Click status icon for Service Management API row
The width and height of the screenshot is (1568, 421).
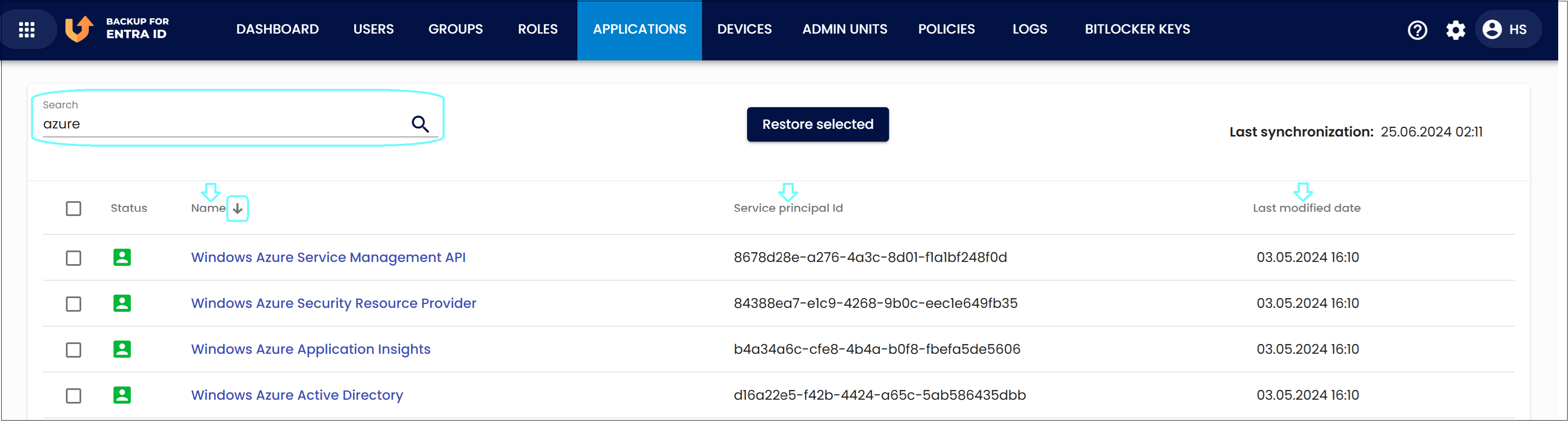122,257
